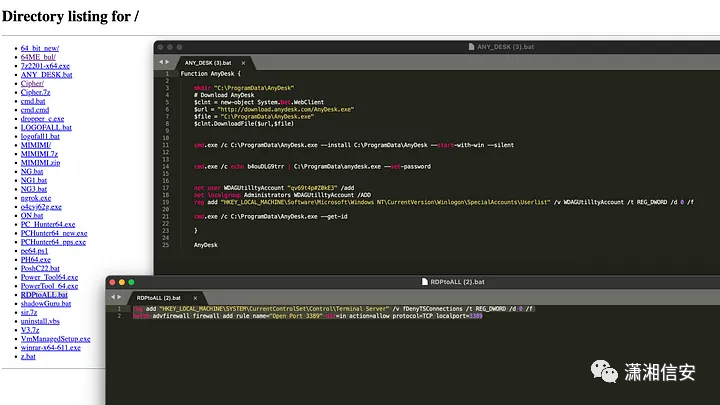Click file icon in ANY_DESK (3).bat title bar

[x=471, y=47]
